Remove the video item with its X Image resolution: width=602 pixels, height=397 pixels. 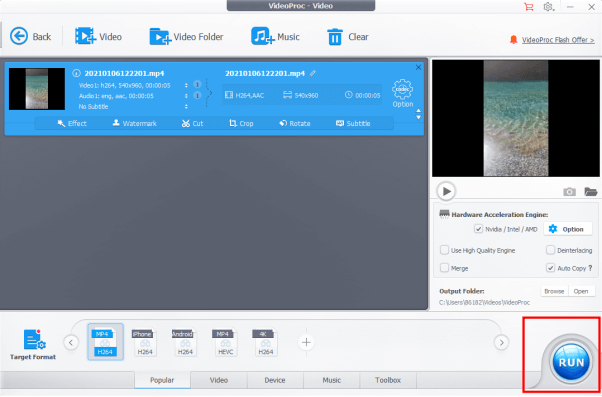coord(418,68)
